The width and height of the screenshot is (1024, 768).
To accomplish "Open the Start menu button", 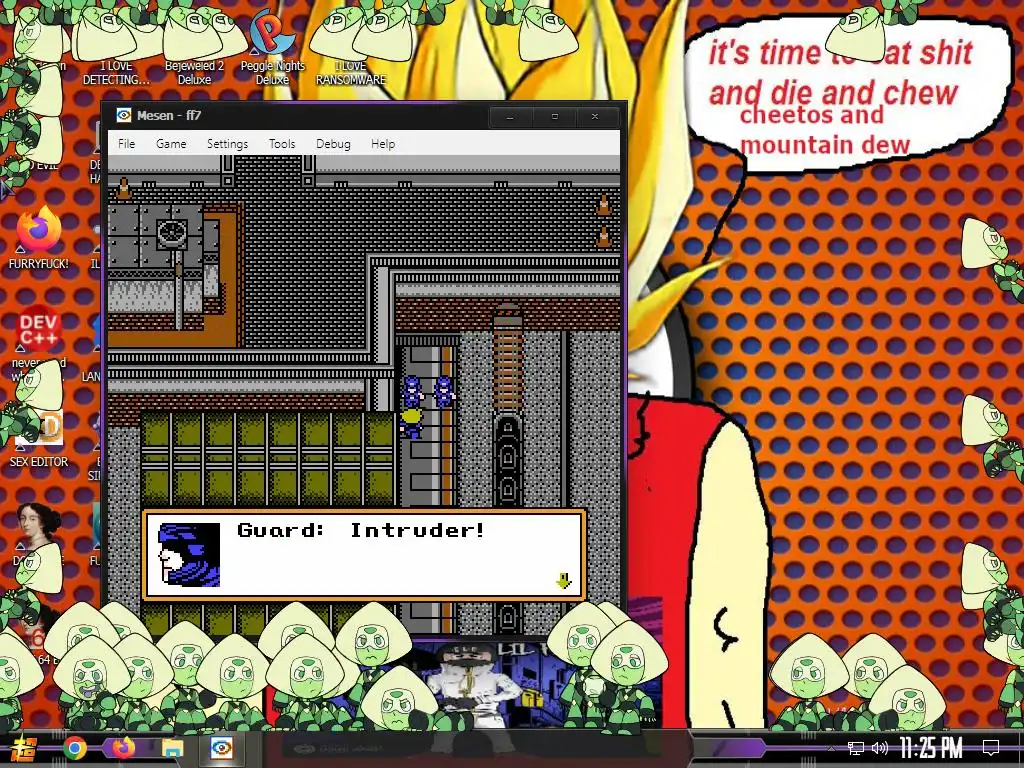I will pos(25,748).
